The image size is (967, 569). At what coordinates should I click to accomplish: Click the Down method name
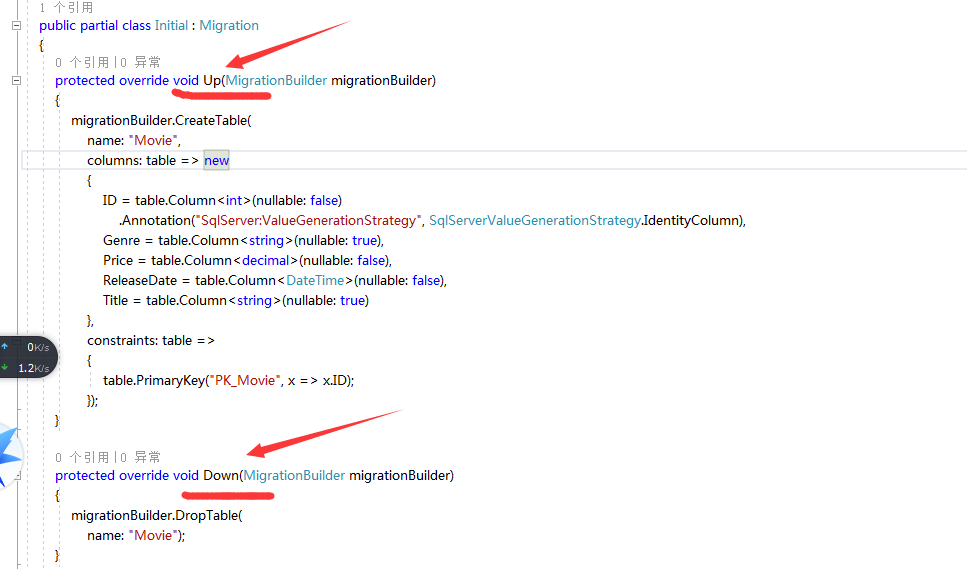click(221, 475)
